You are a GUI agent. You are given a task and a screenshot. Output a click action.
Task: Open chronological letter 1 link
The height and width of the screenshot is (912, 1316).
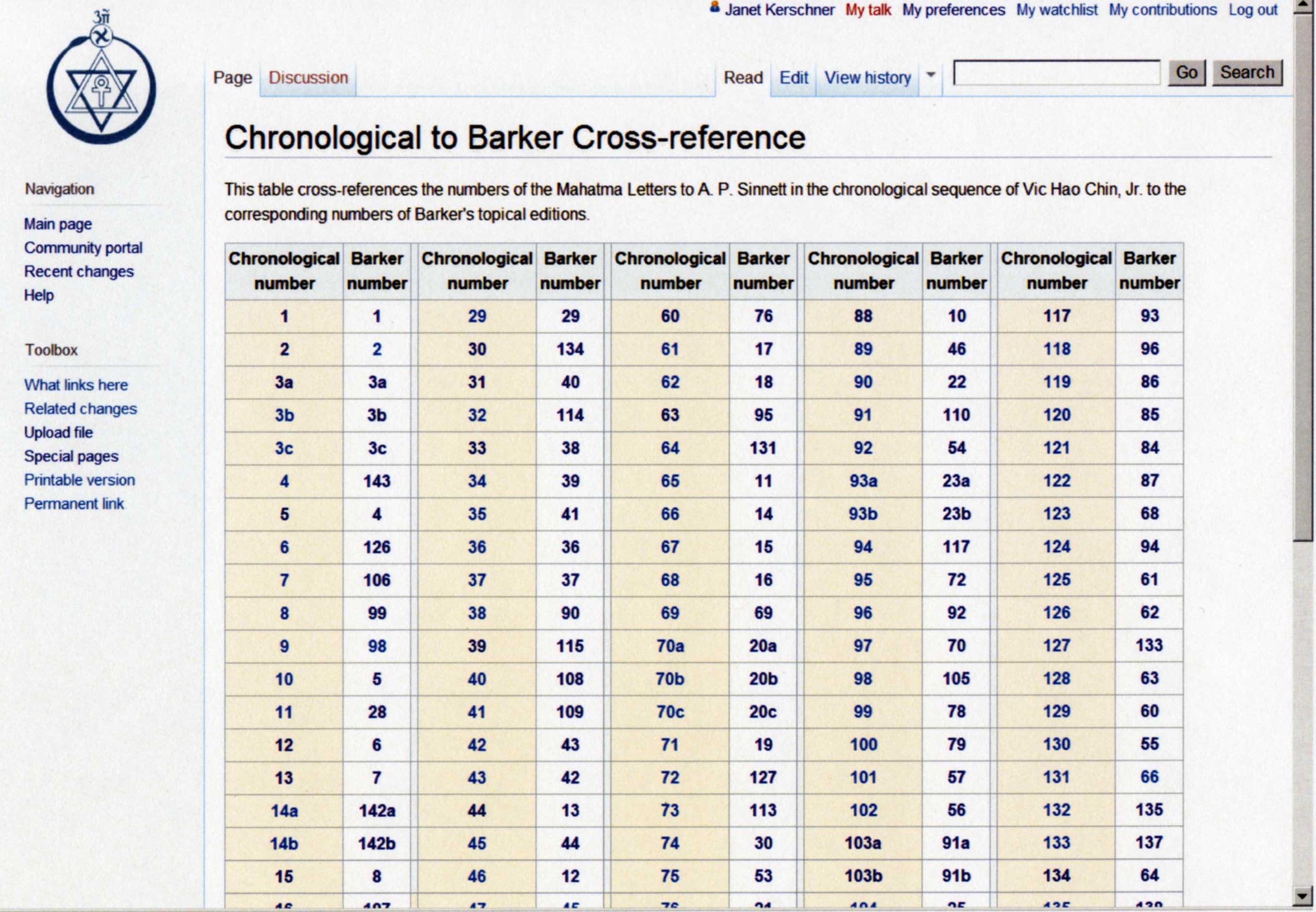tap(284, 317)
